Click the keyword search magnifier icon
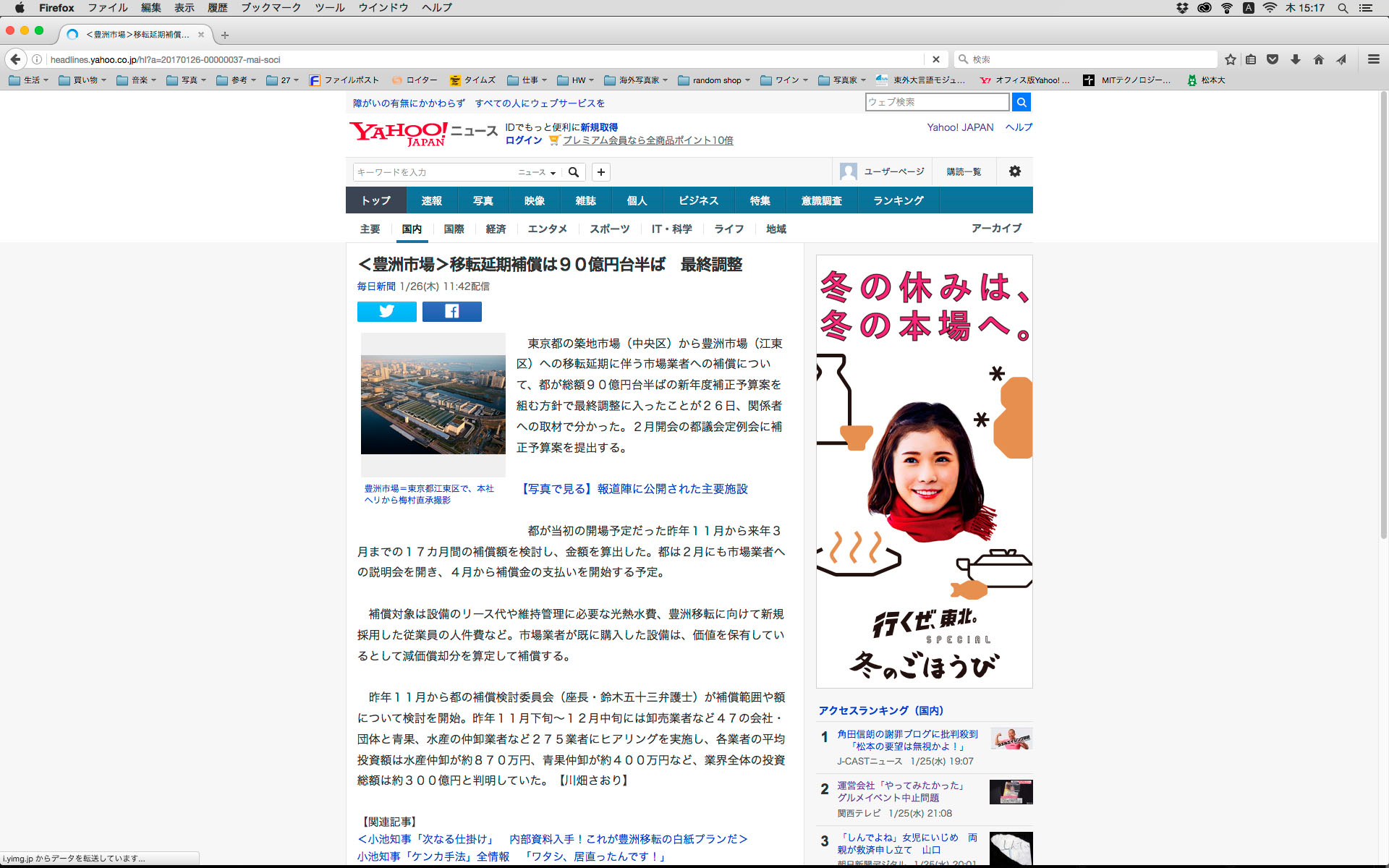This screenshot has width=1389, height=868. [x=574, y=172]
